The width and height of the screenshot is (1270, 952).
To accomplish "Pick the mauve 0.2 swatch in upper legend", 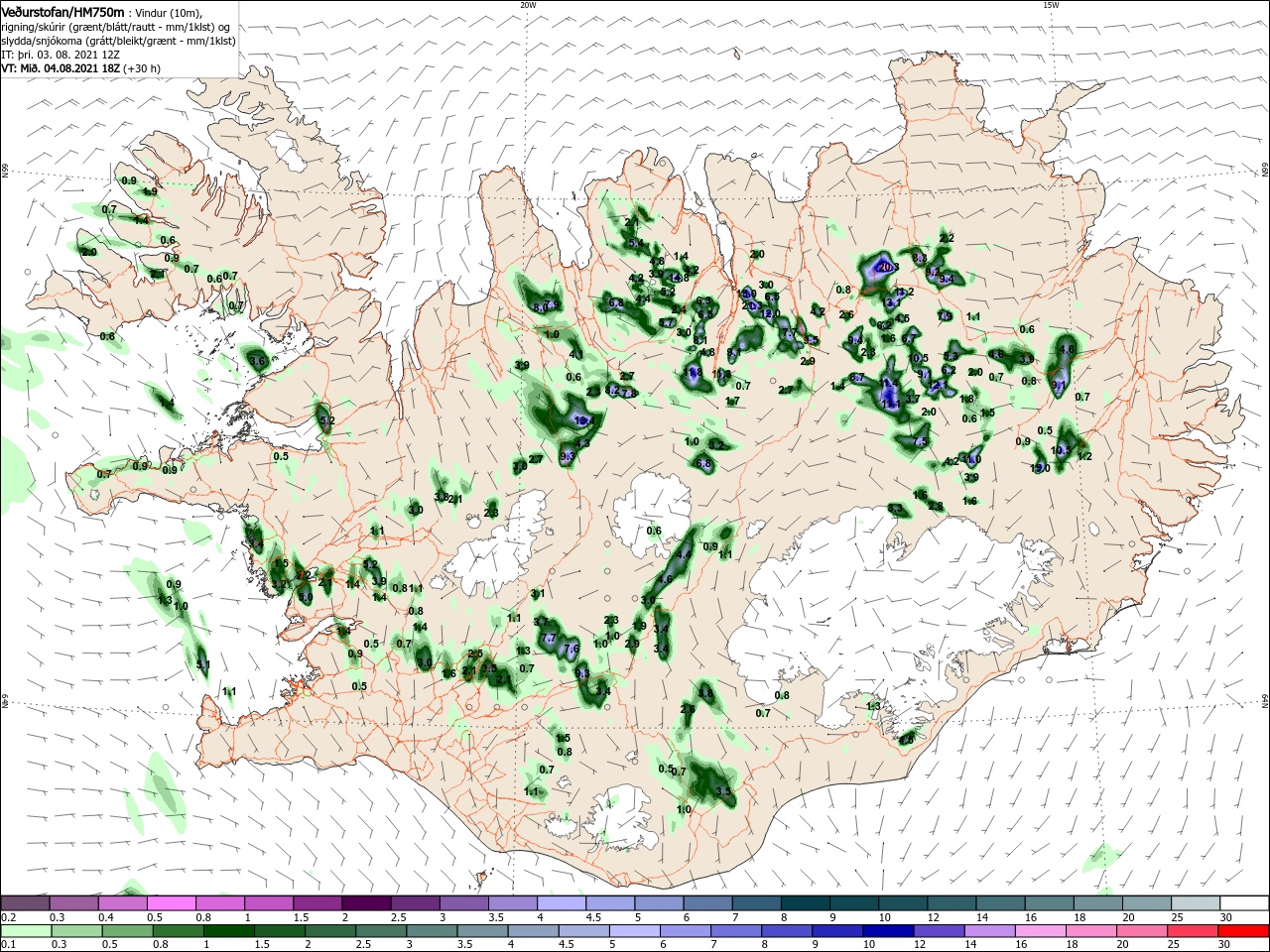I will pos(25,903).
